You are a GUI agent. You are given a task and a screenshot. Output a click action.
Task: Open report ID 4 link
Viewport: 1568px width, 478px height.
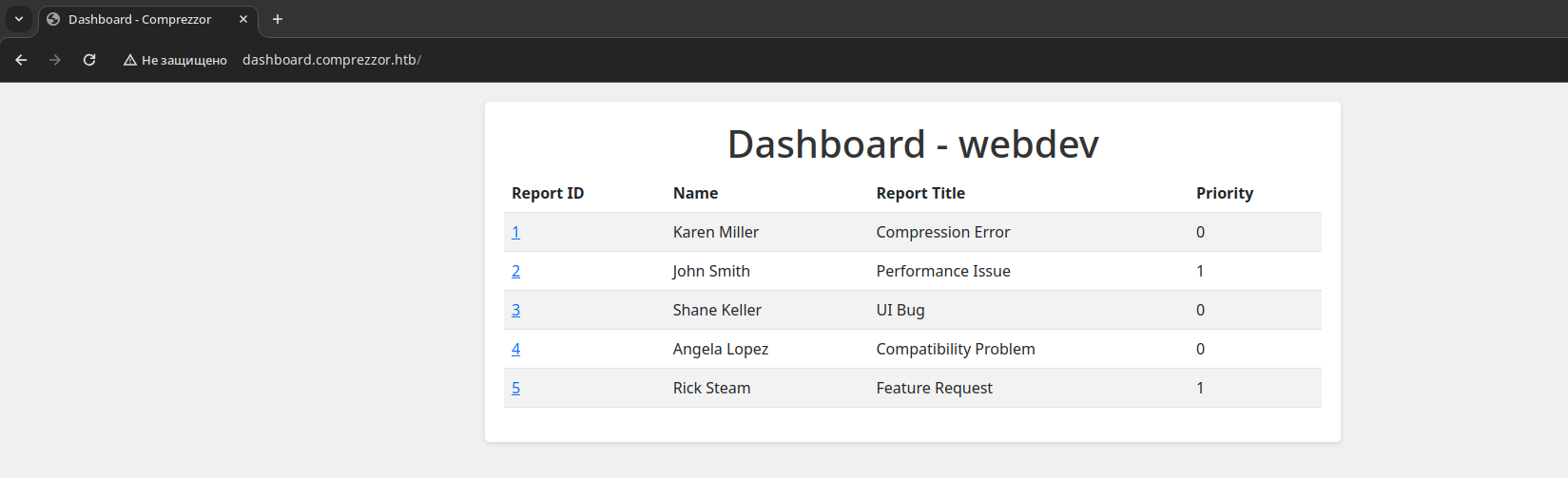point(515,349)
